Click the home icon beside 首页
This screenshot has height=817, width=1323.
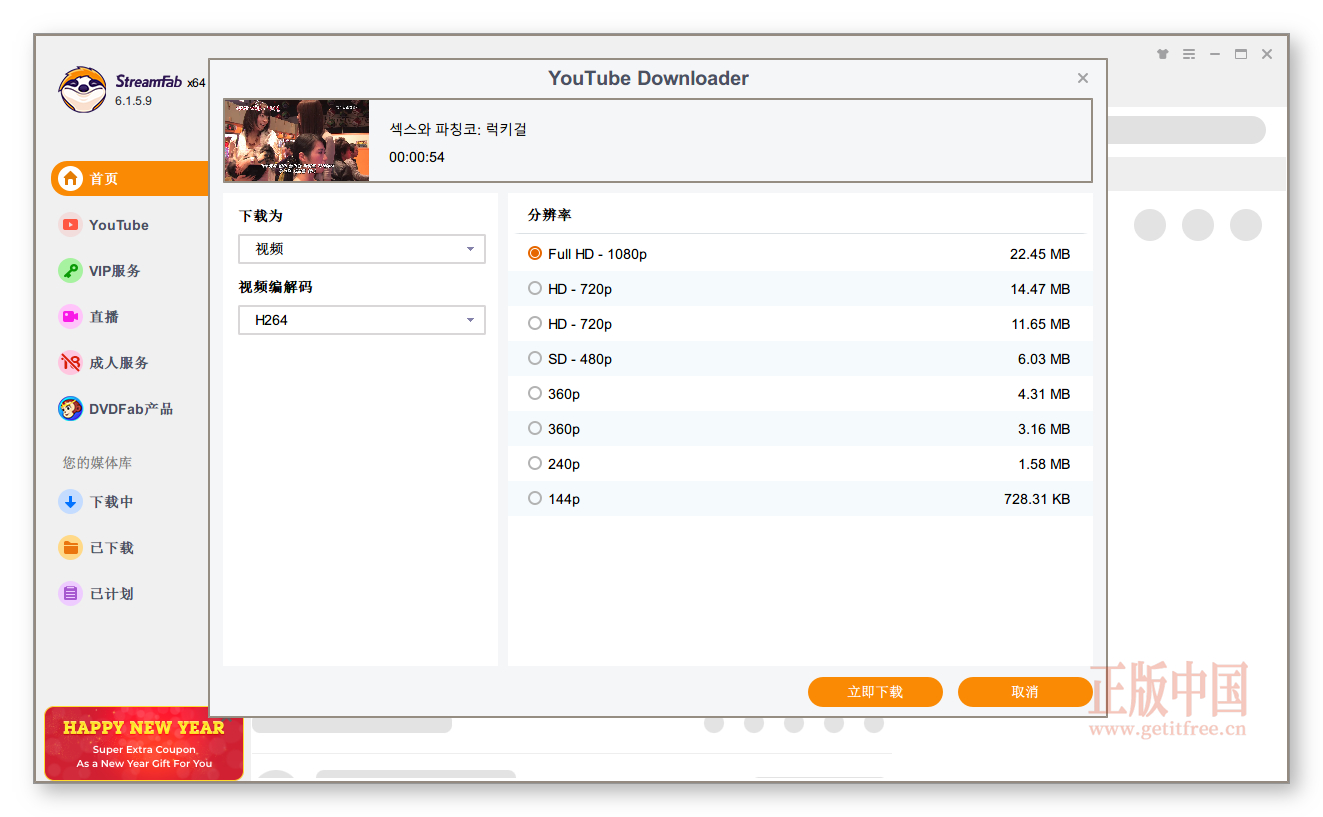pos(70,179)
